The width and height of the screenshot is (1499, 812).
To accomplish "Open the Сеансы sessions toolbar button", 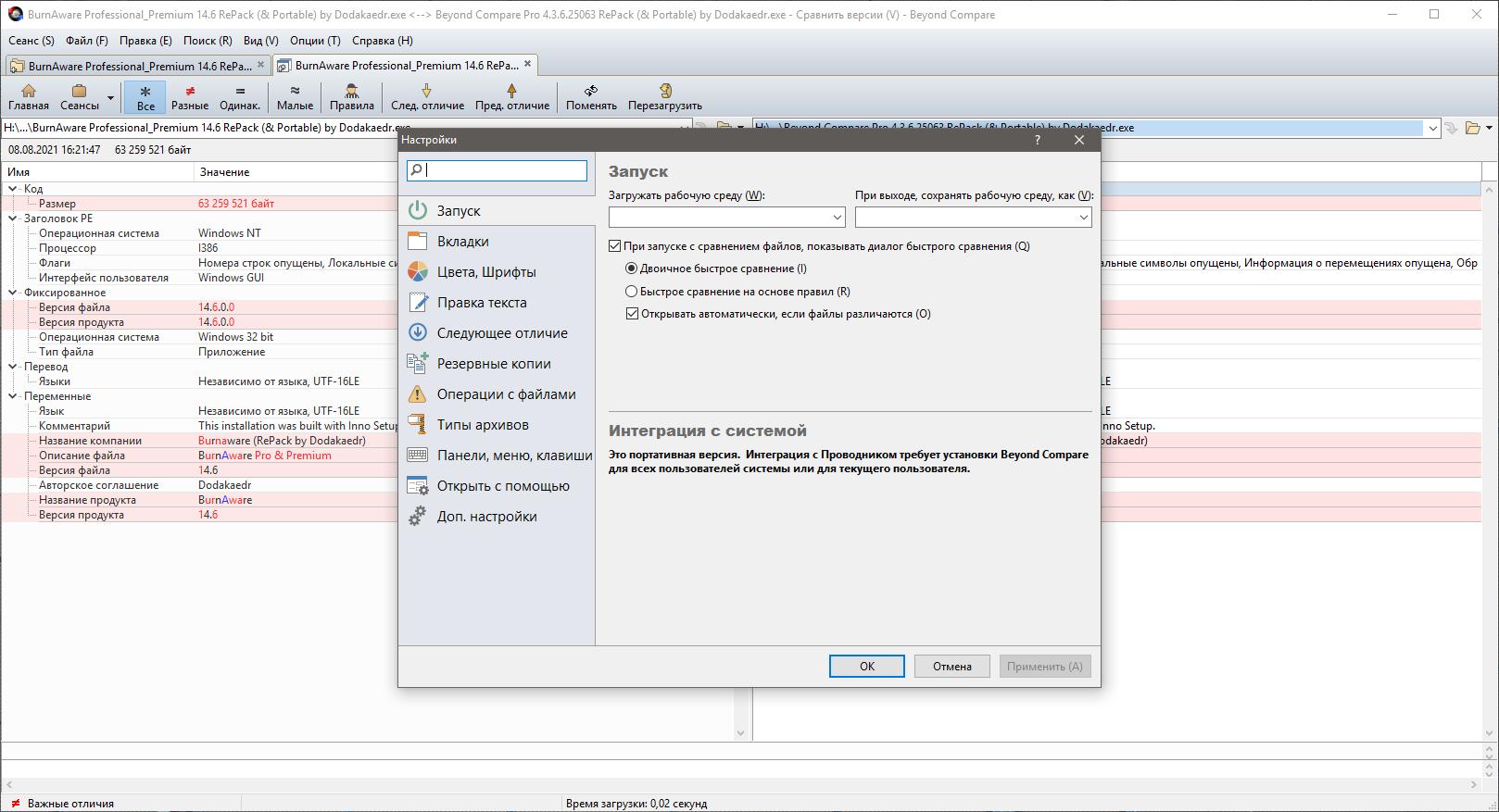I will tap(80, 97).
